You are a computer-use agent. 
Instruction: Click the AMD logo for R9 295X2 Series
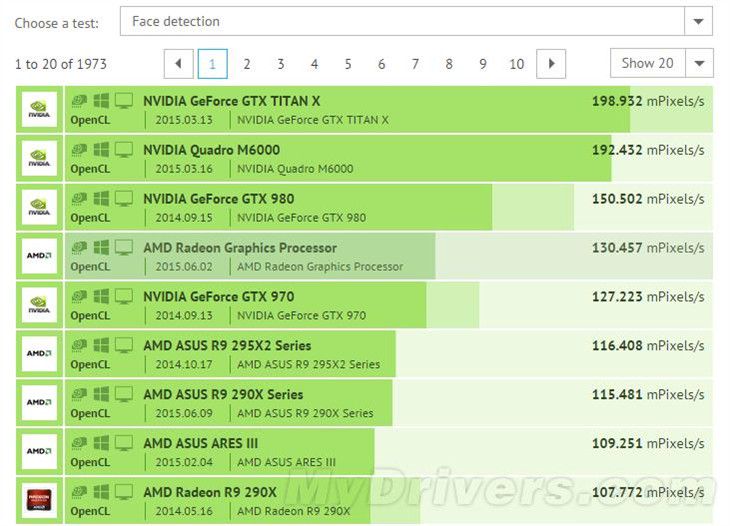point(40,353)
